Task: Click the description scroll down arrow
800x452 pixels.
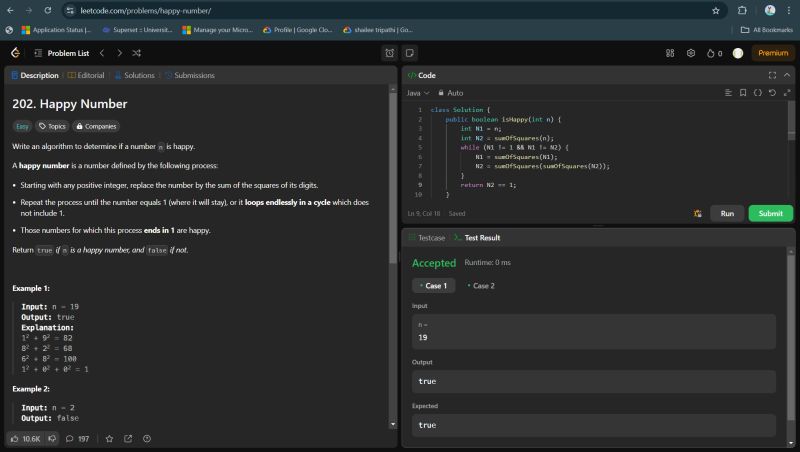Action: [x=393, y=424]
